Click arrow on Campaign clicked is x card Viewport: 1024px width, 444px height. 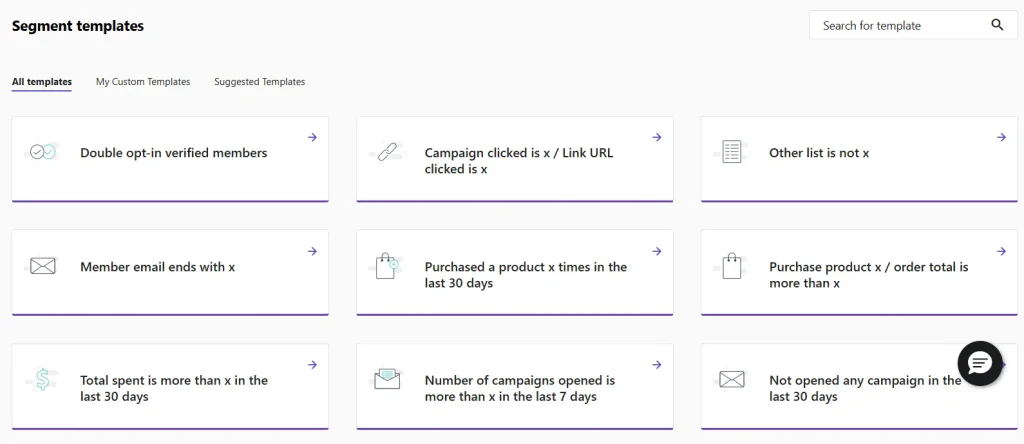[x=657, y=137]
